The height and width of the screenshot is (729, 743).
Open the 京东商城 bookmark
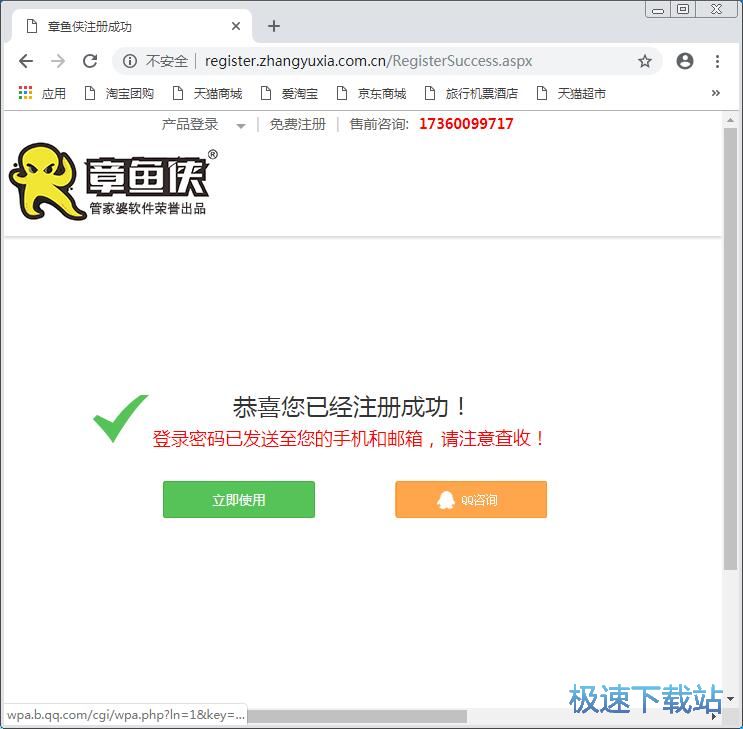click(x=372, y=93)
